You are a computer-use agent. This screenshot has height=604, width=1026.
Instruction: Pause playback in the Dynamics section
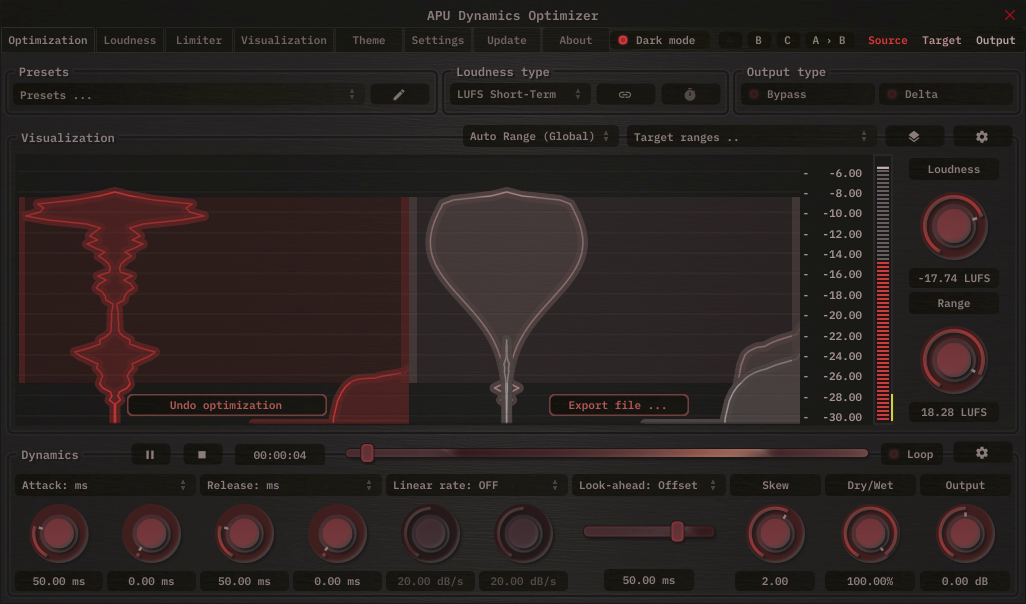150,453
